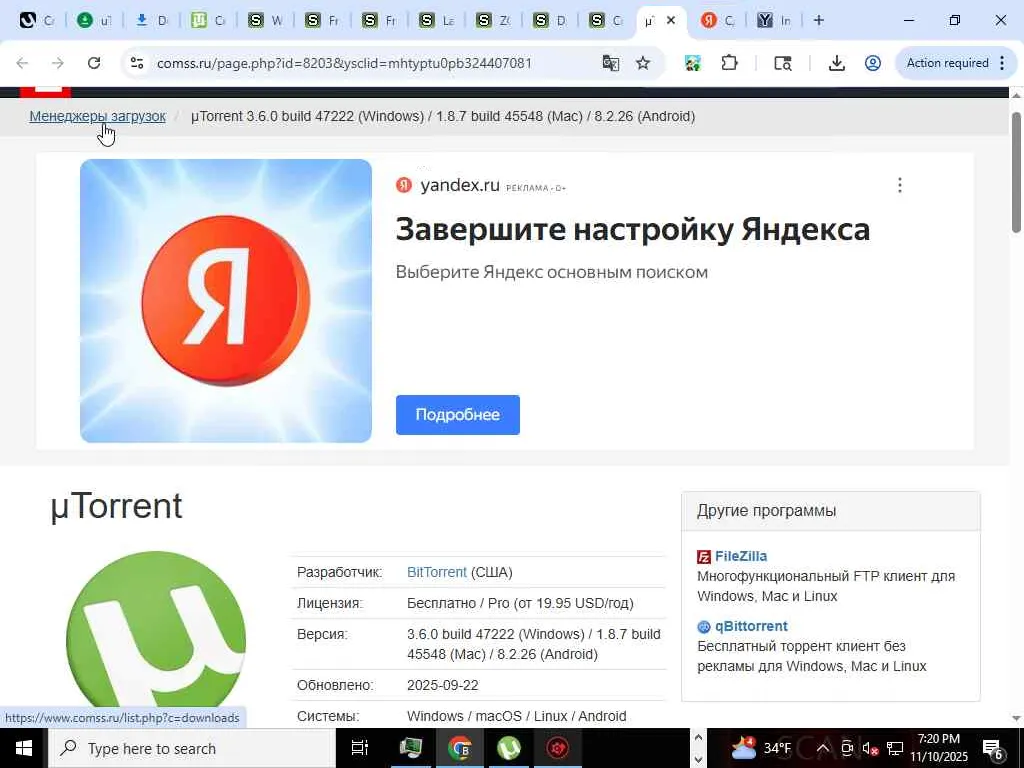
Task: Click the taskbar search box
Action: pos(192,748)
